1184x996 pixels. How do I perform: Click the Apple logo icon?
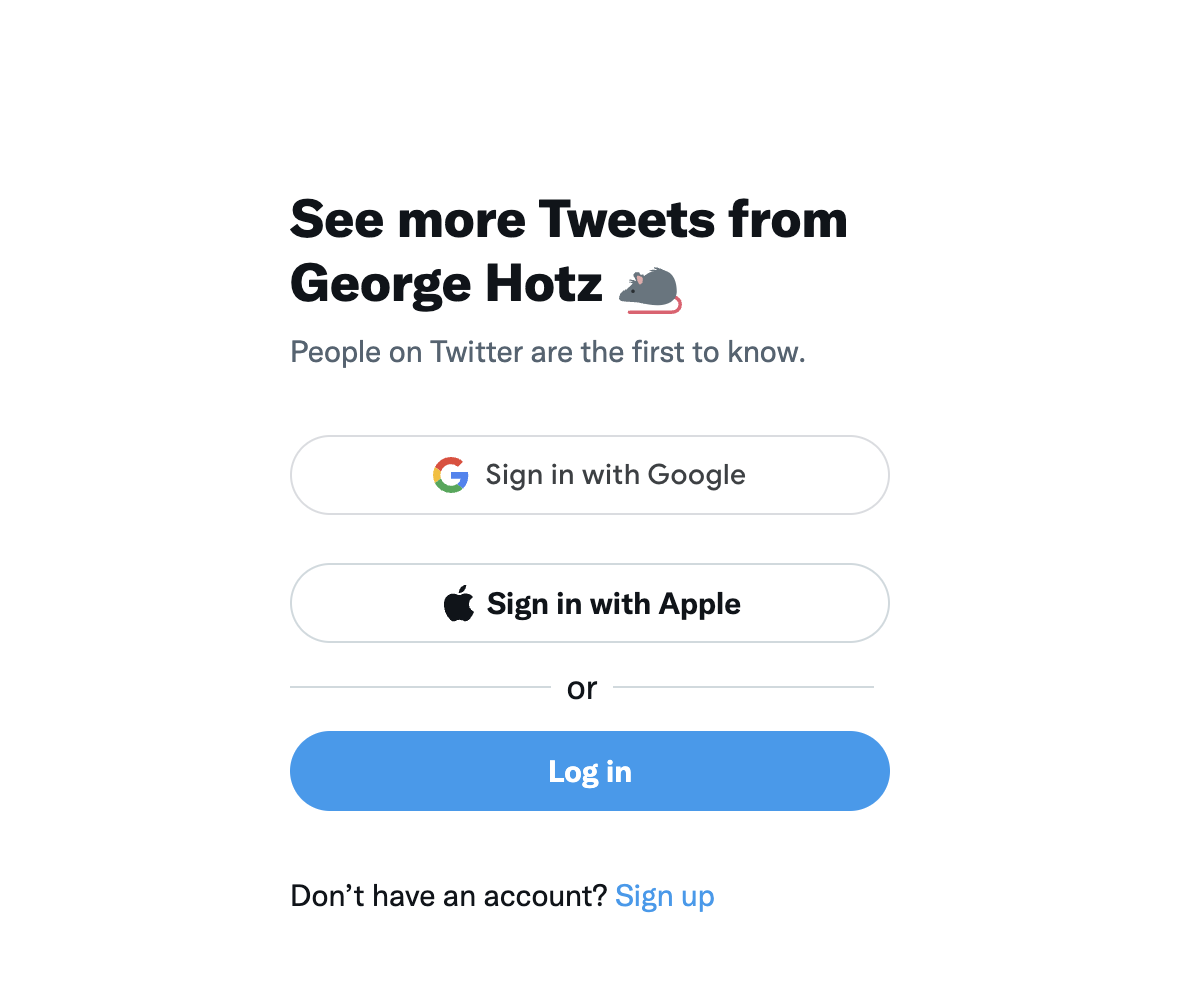click(x=459, y=603)
